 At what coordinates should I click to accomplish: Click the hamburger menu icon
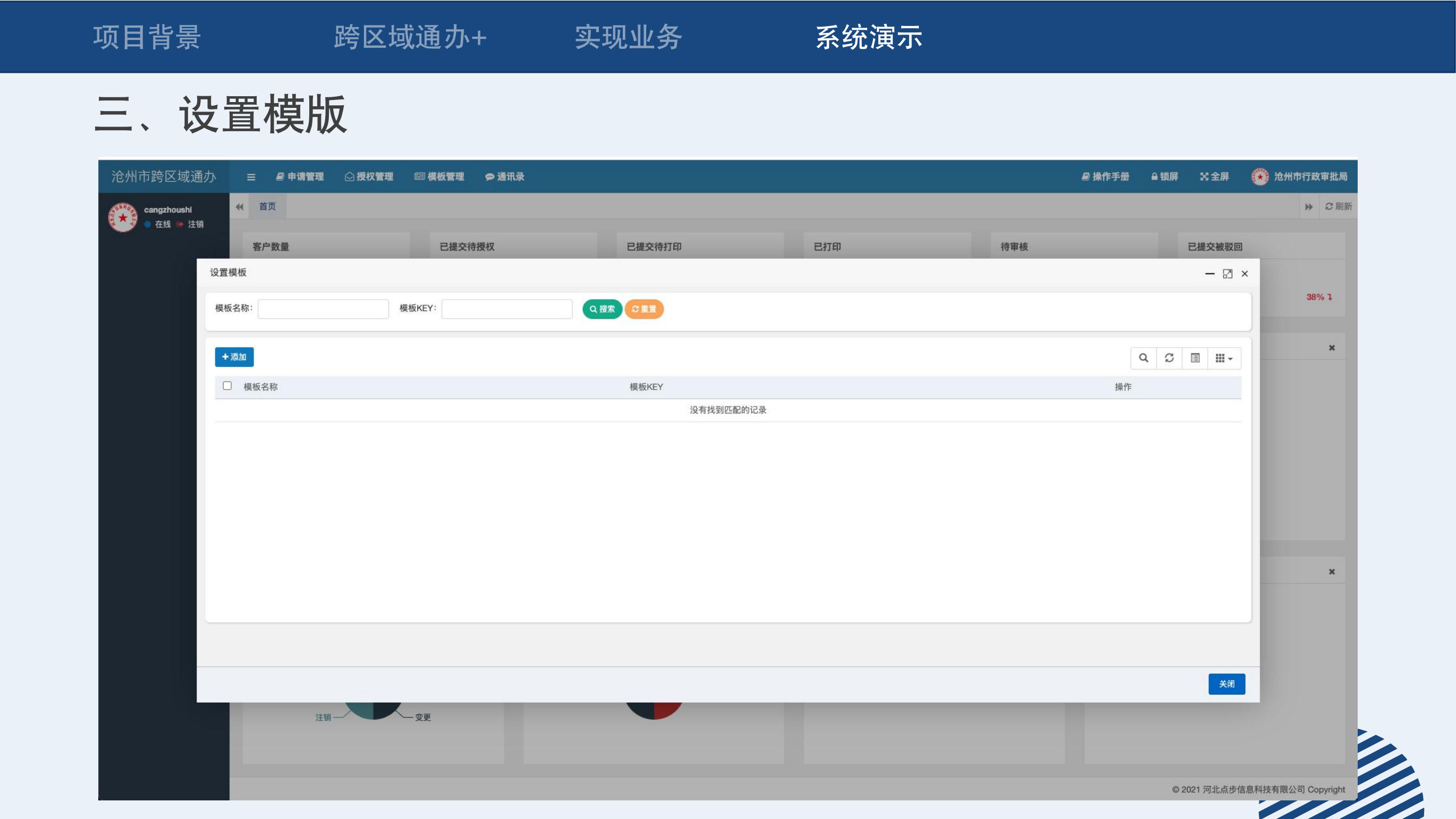tap(251, 177)
